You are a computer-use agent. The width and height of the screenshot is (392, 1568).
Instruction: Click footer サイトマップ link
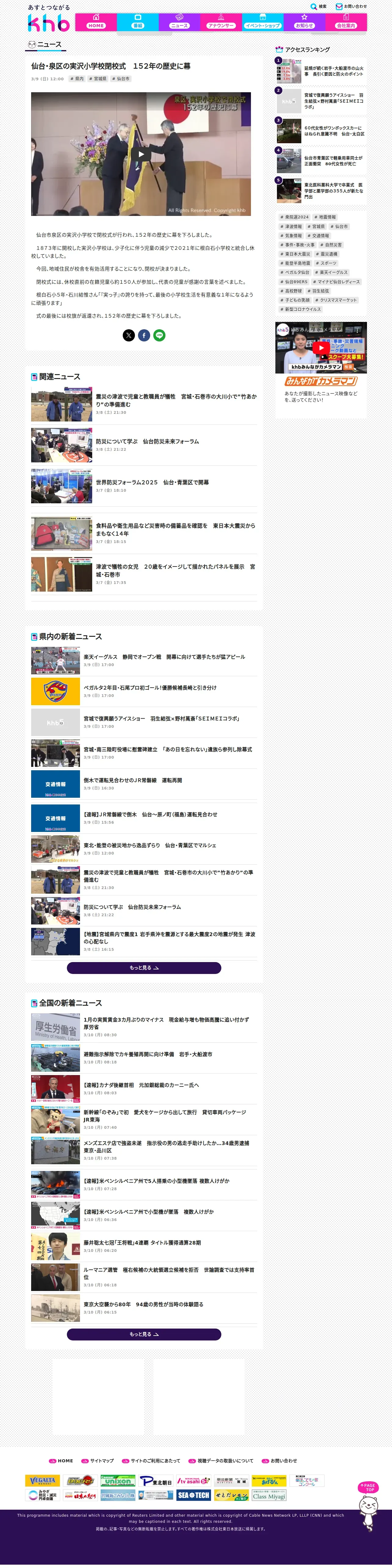pyautogui.click(x=97, y=1461)
